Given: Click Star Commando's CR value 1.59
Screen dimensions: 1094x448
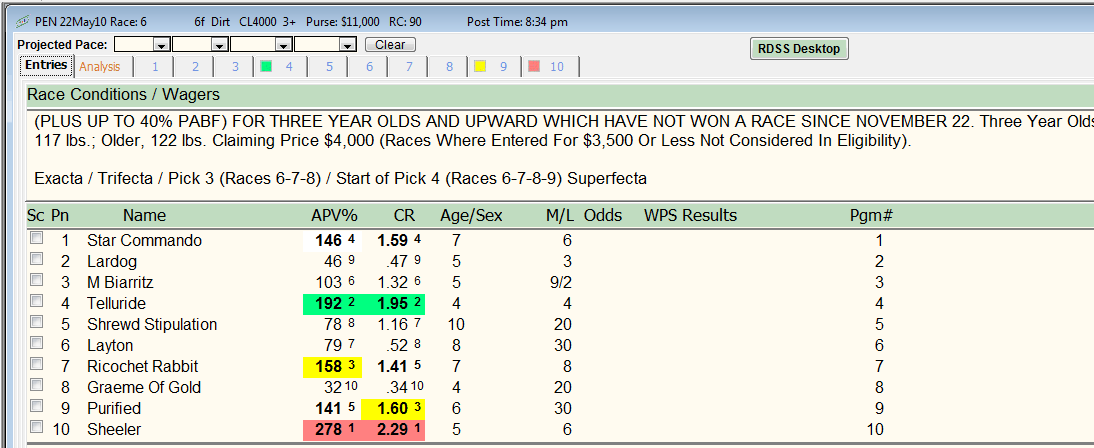Looking at the screenshot, I should tap(392, 241).
